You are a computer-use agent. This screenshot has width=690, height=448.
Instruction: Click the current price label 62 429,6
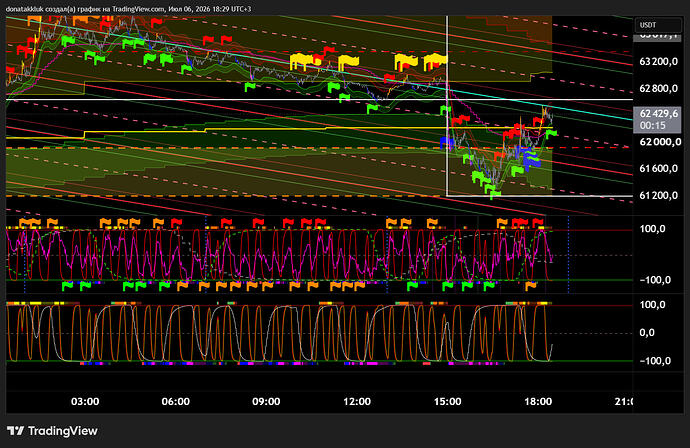pyautogui.click(x=658, y=114)
